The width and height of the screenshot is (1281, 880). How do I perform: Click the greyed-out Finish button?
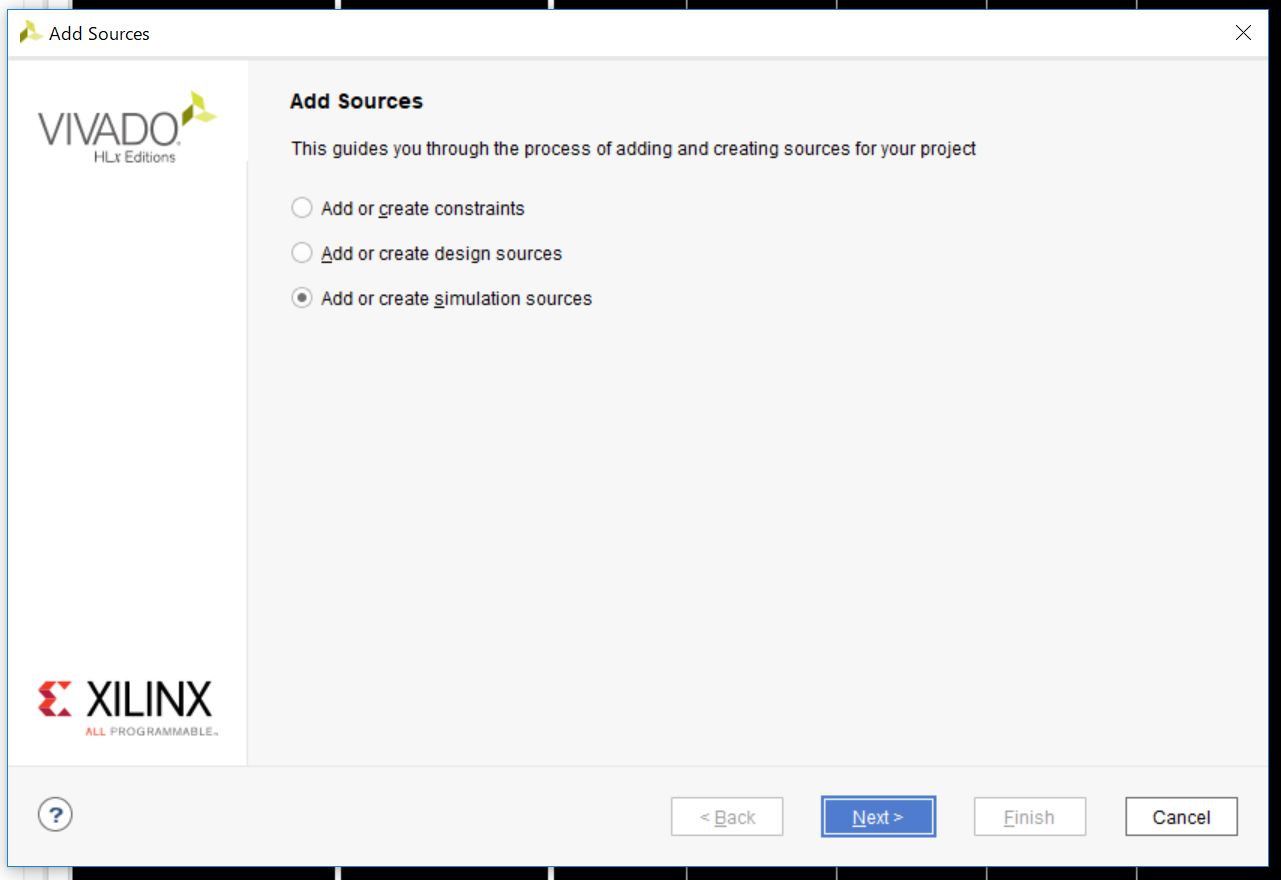point(1029,817)
